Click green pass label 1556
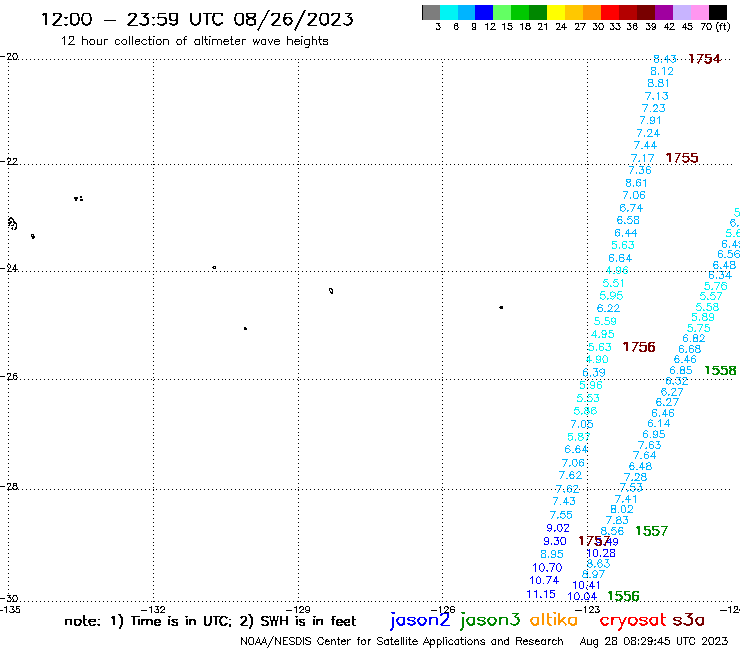 pos(623,596)
